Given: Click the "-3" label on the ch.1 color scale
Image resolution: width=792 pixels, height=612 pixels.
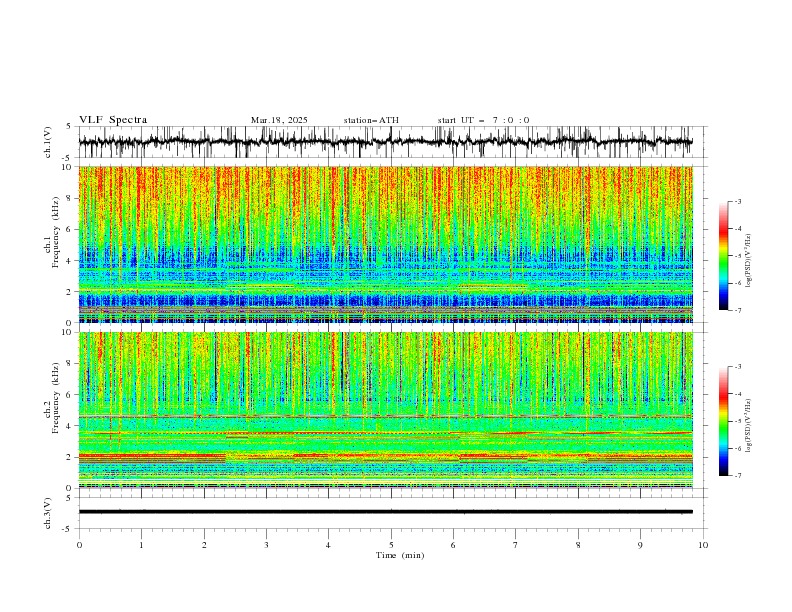Looking at the screenshot, I should click(737, 201).
